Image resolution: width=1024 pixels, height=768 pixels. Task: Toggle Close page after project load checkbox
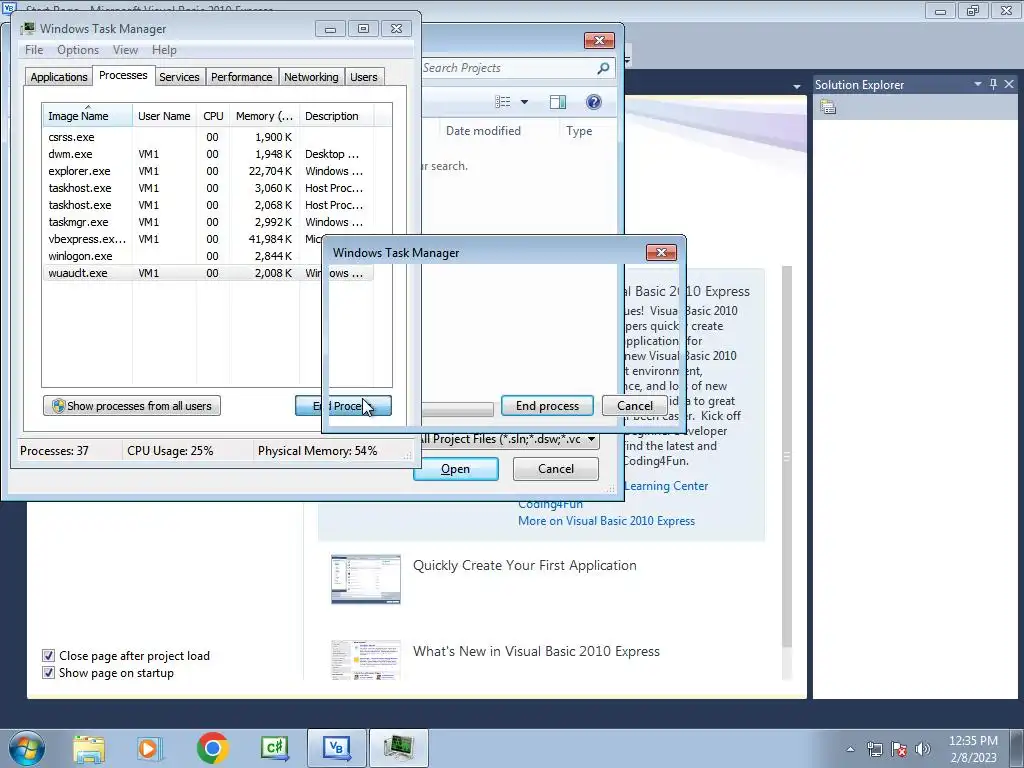48,655
